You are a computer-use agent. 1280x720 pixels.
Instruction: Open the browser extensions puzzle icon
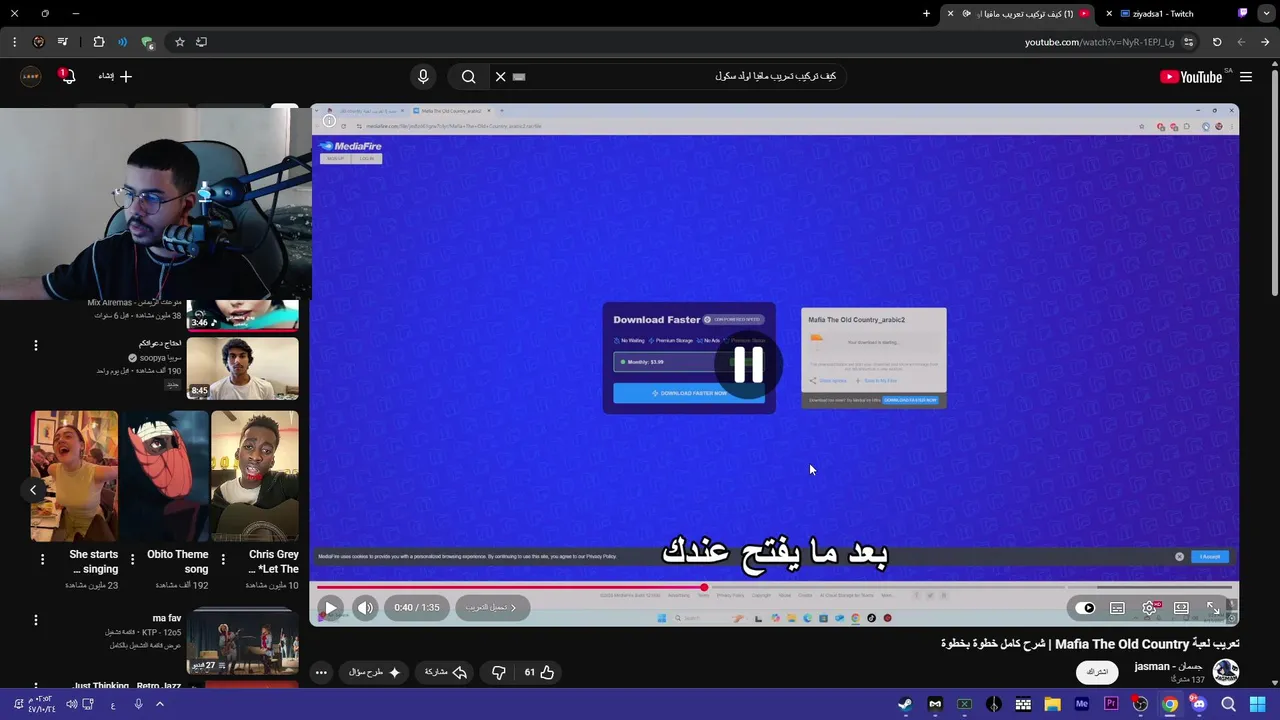tap(98, 42)
